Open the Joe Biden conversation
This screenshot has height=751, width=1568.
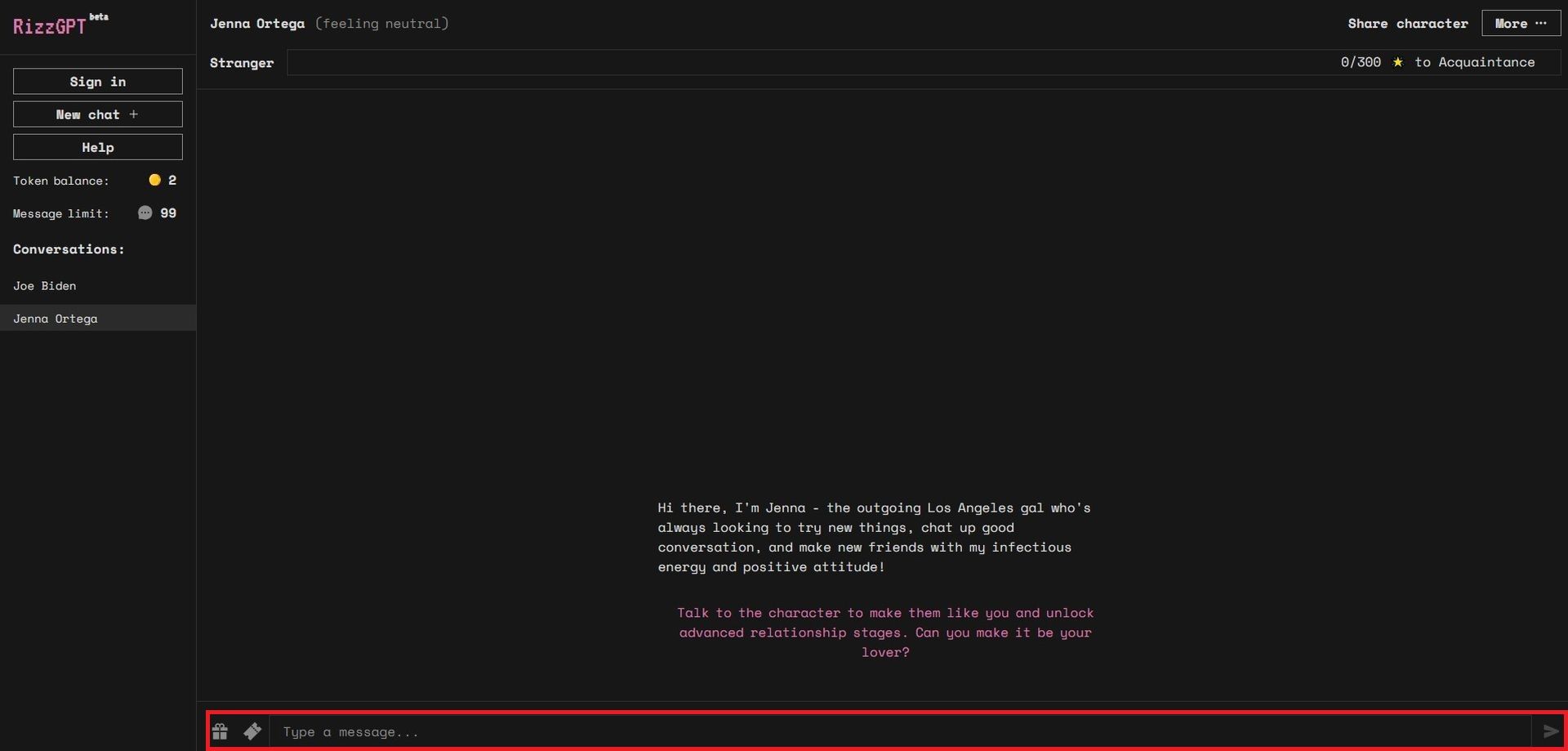(98, 285)
